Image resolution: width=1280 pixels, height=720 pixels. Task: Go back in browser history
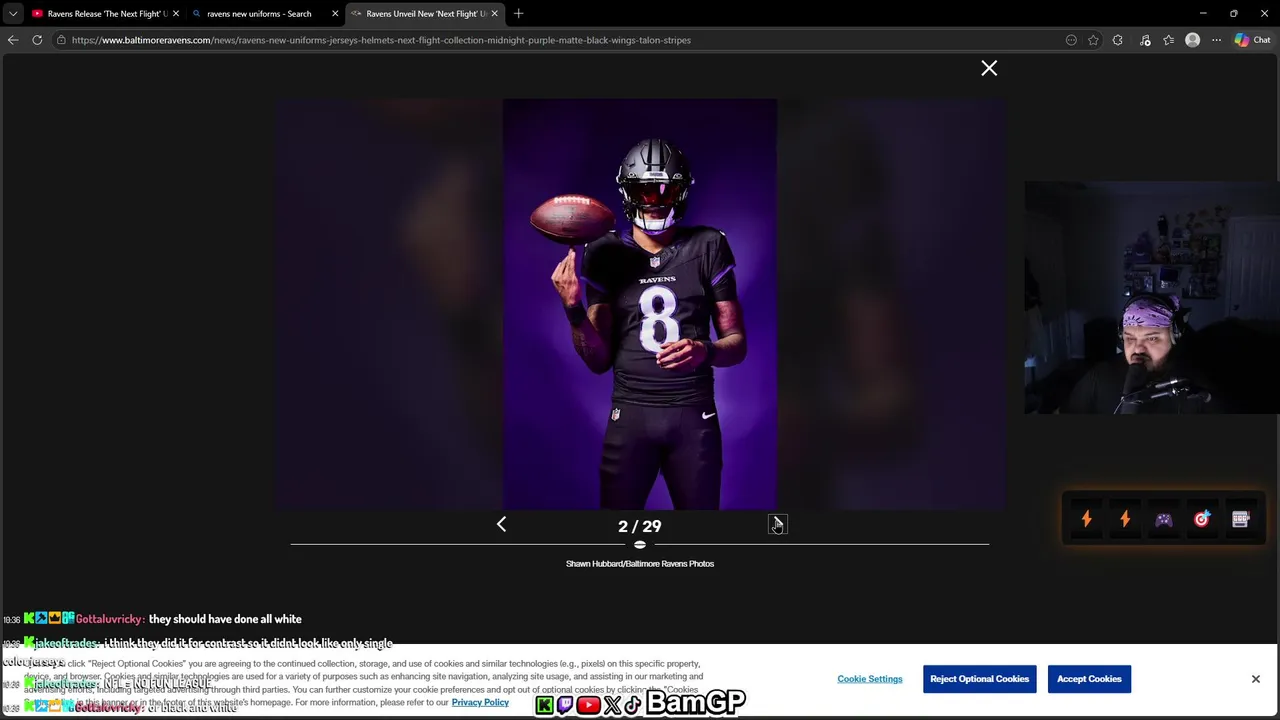coord(12,40)
